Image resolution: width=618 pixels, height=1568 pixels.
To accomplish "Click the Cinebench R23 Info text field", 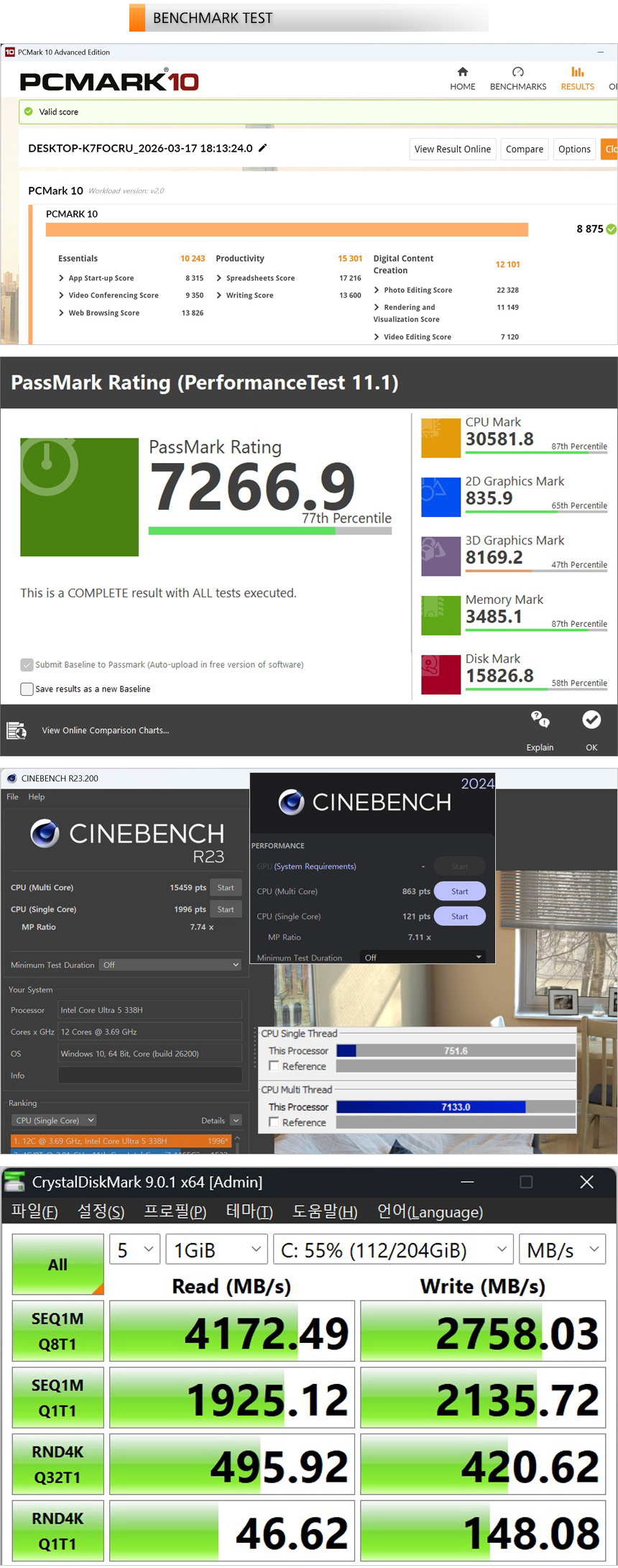I will pos(149,1076).
